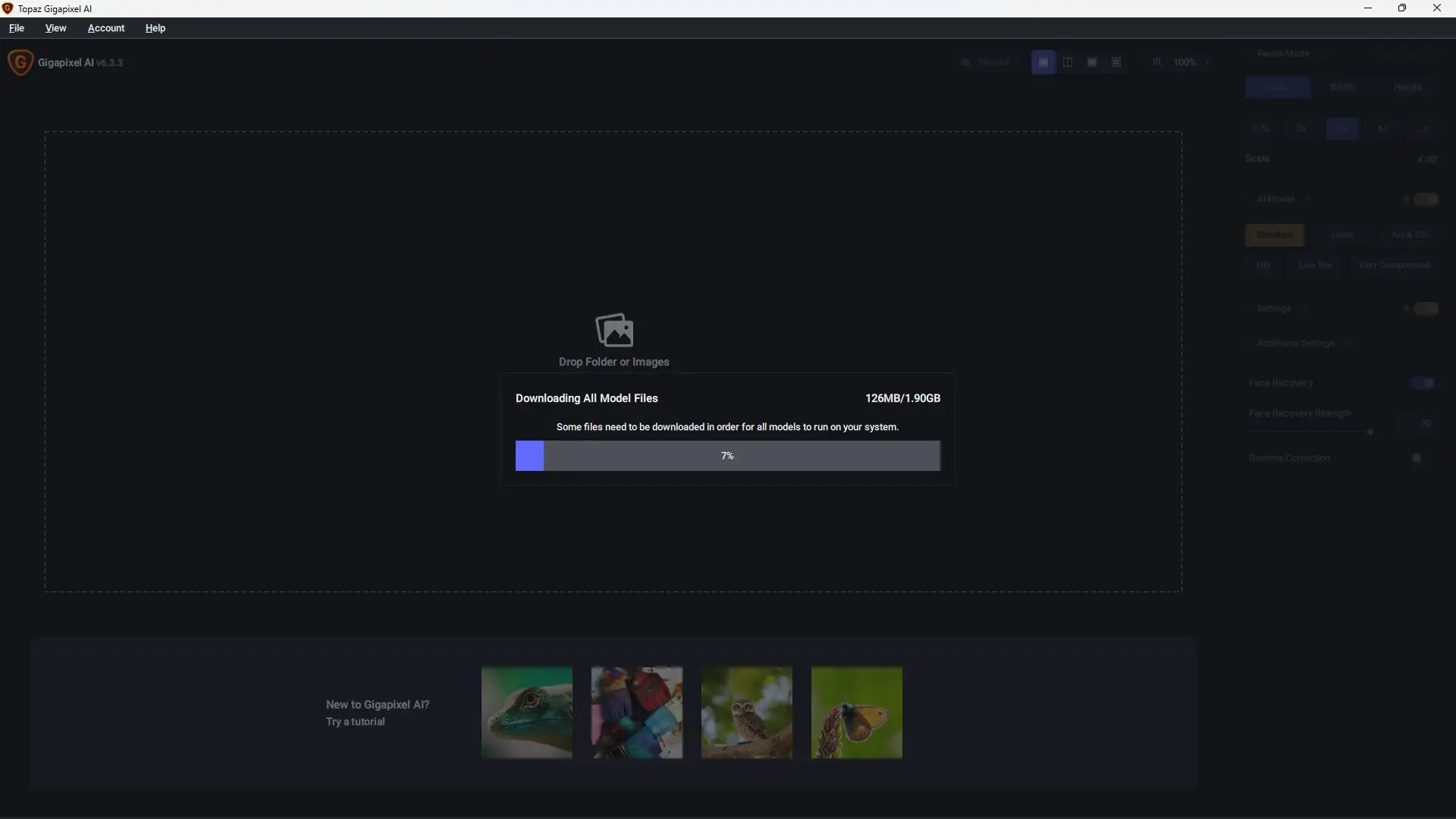
Task: Select the Very Compressed model button
Action: (1394, 265)
